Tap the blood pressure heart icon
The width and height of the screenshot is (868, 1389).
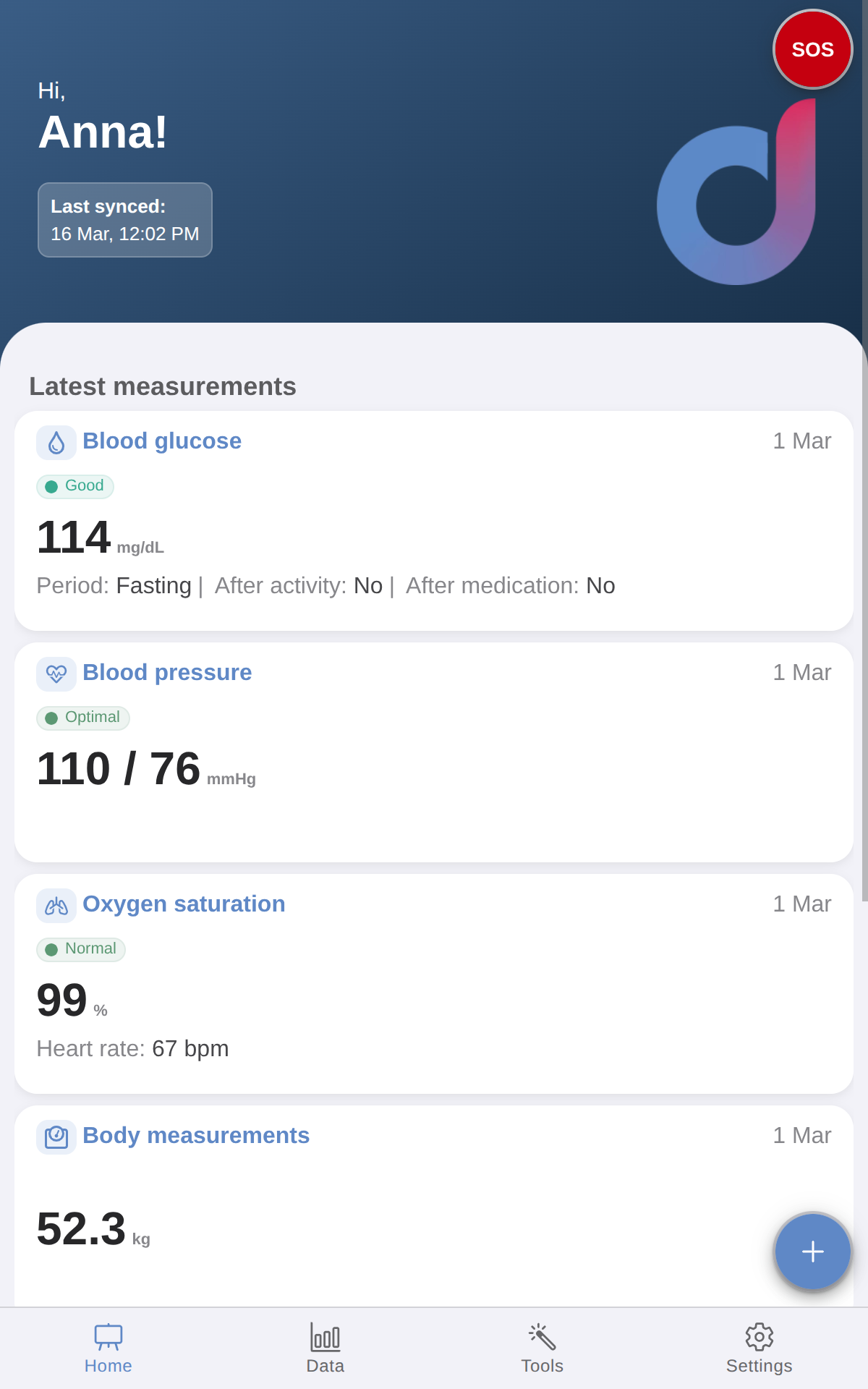point(56,674)
